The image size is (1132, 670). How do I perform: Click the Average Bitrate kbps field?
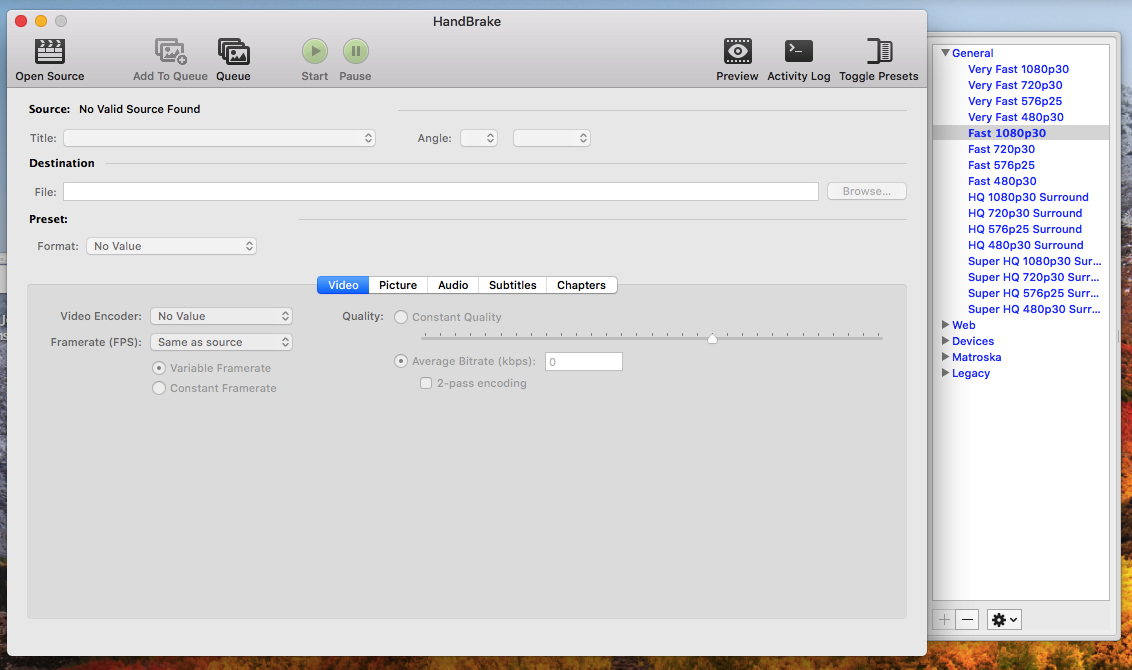click(583, 362)
